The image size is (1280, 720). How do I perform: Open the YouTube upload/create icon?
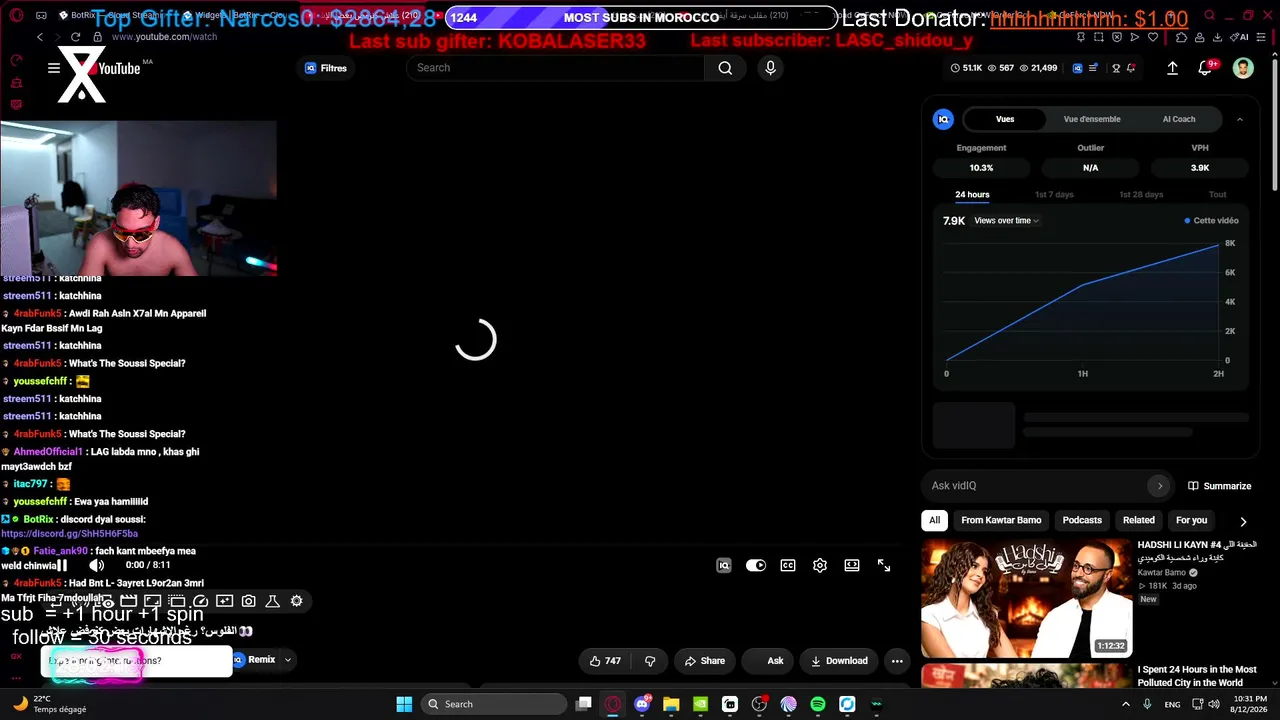pyautogui.click(x=1173, y=68)
